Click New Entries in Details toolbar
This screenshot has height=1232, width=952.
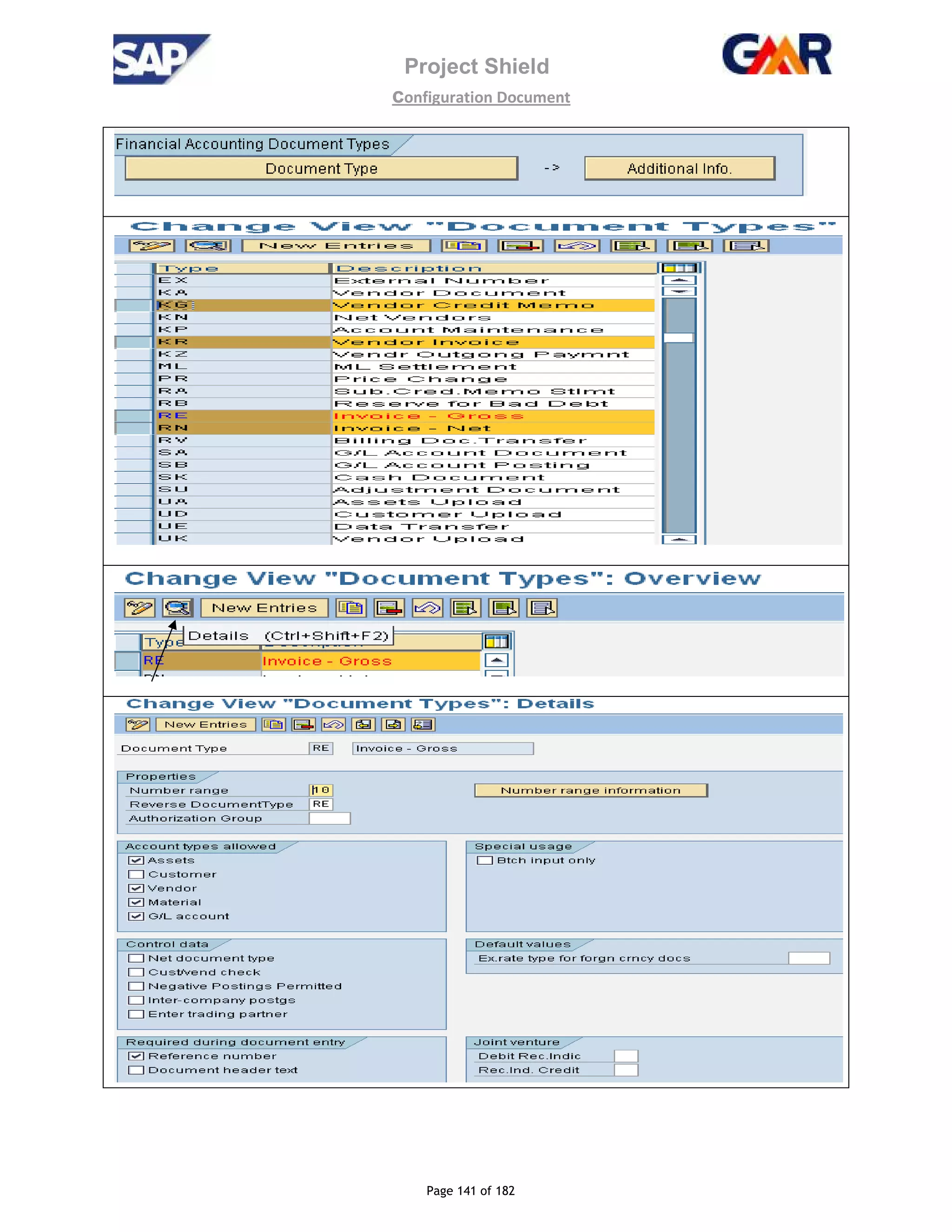click(206, 725)
